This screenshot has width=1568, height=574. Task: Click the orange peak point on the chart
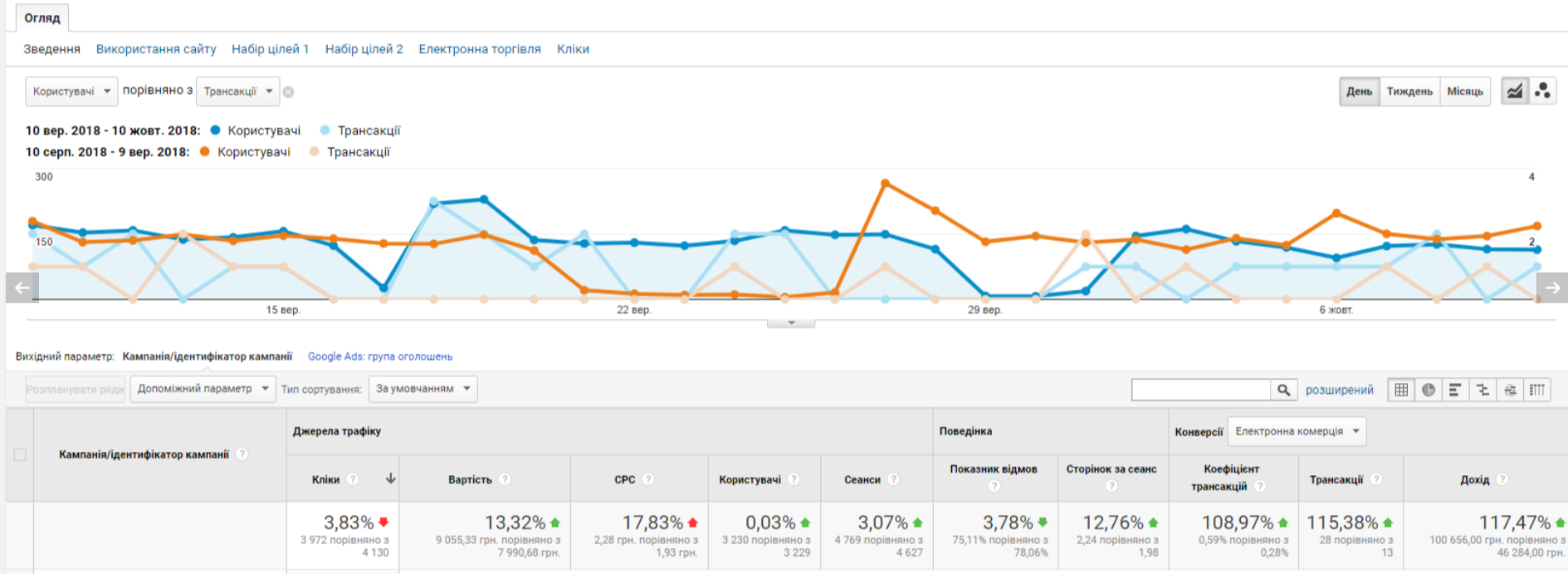885,183
